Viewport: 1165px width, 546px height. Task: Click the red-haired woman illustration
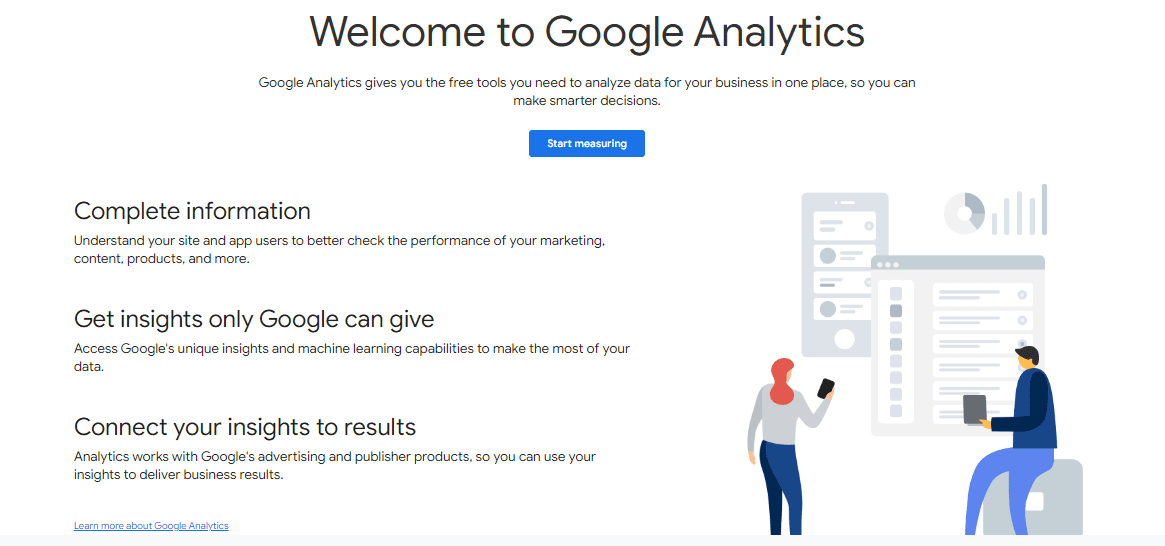pos(786,446)
